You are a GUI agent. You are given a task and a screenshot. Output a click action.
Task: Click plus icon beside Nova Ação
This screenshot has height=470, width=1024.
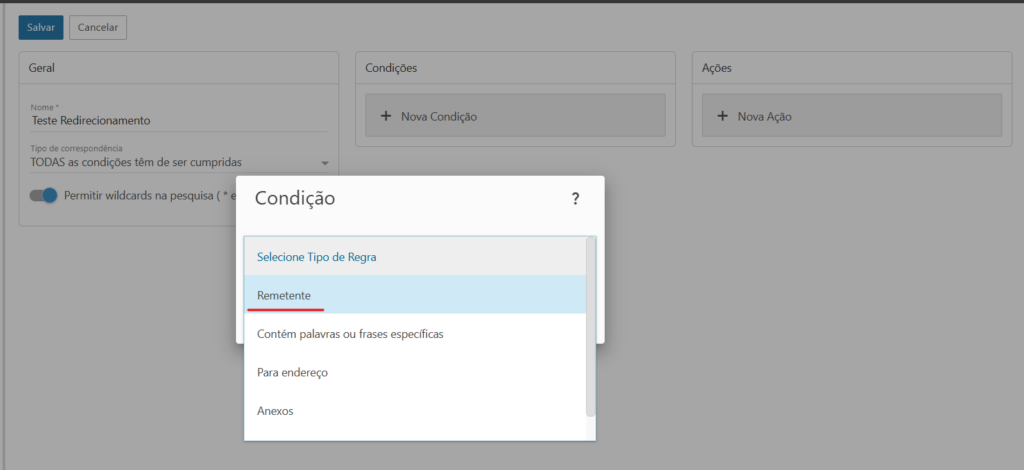tap(722, 116)
